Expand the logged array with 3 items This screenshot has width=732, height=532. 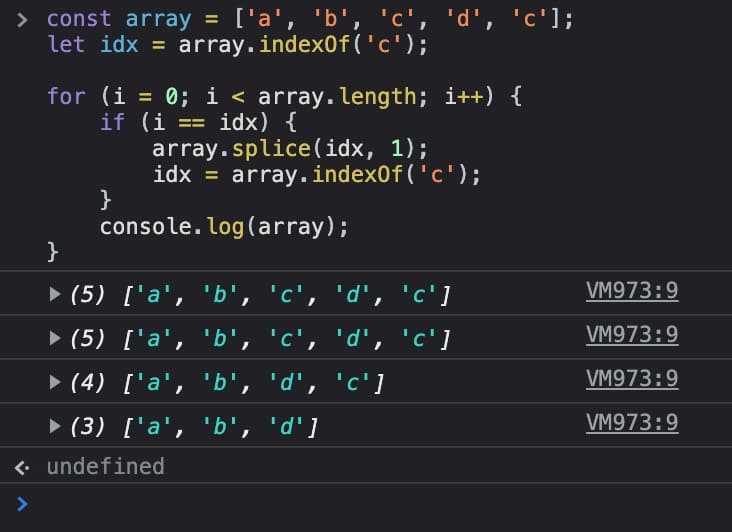coord(55,426)
